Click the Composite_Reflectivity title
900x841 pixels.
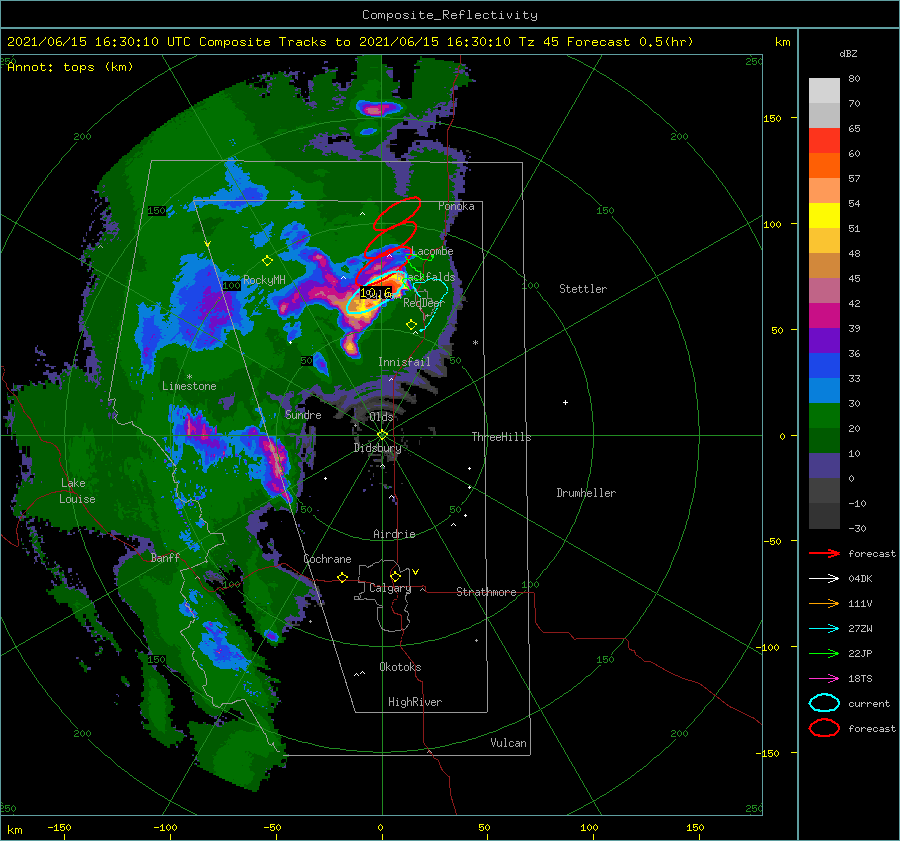click(450, 15)
